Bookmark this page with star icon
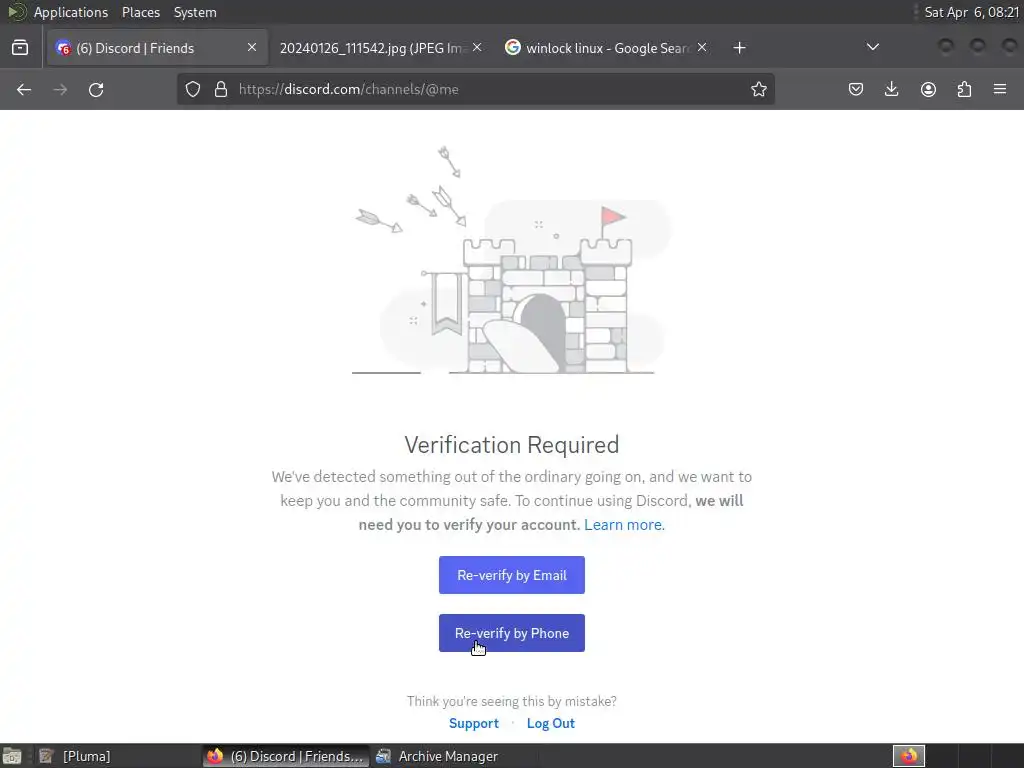 [758, 89]
